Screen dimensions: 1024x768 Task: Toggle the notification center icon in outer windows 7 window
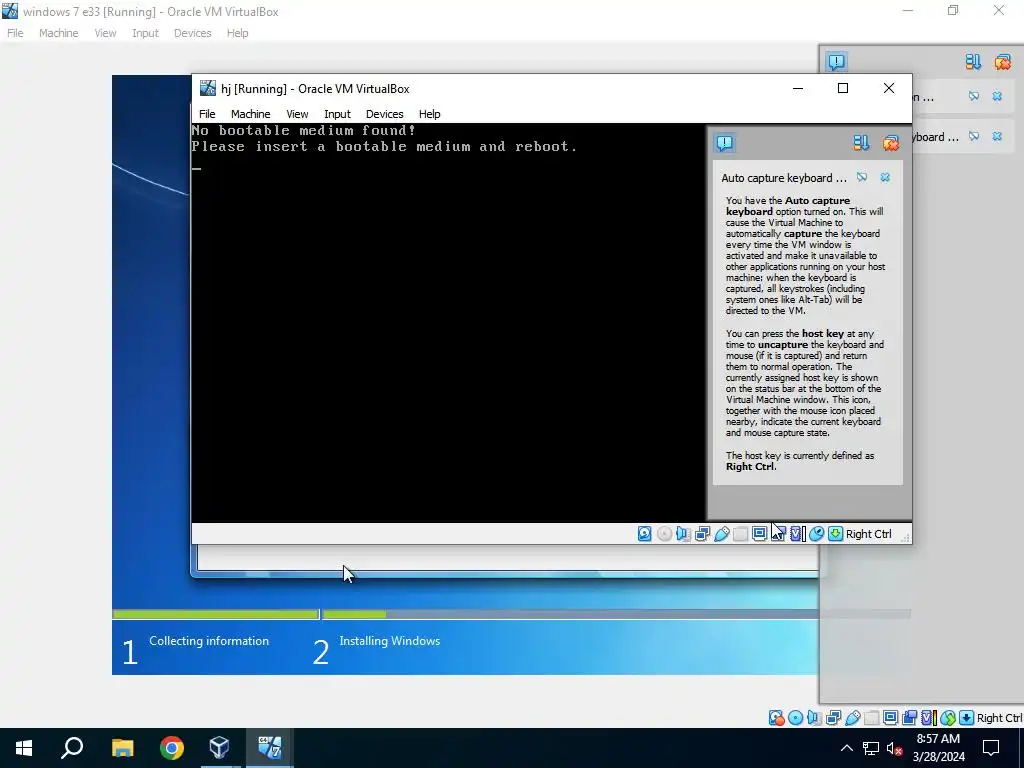coord(837,61)
